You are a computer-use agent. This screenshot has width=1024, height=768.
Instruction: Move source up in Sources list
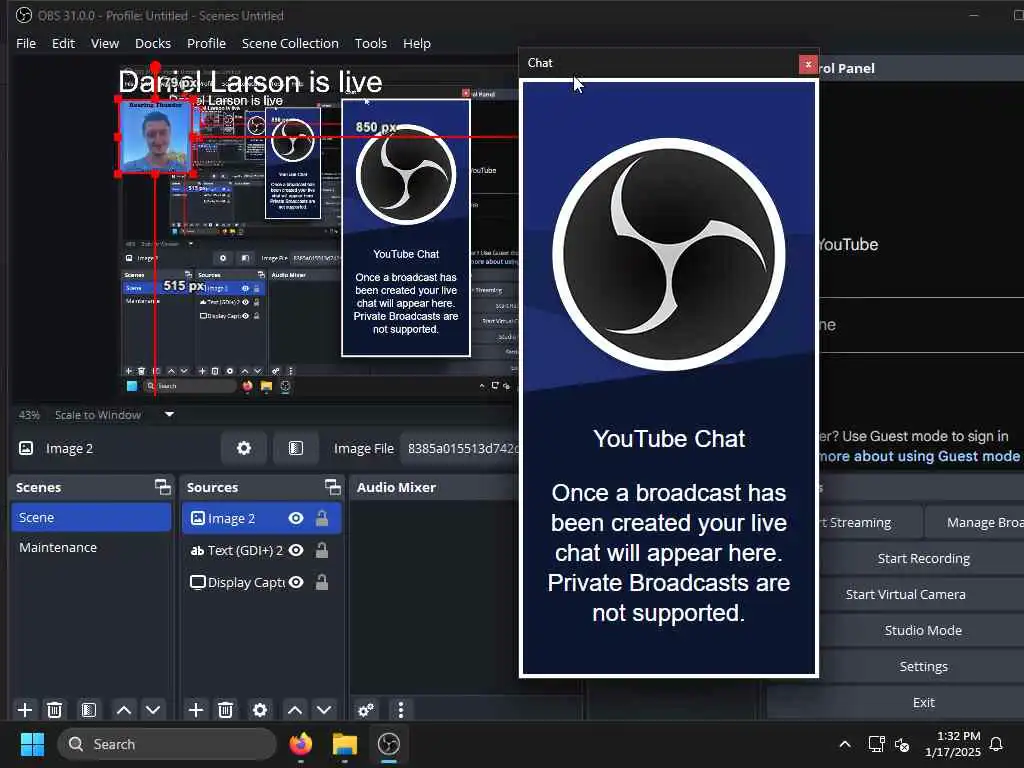295,709
